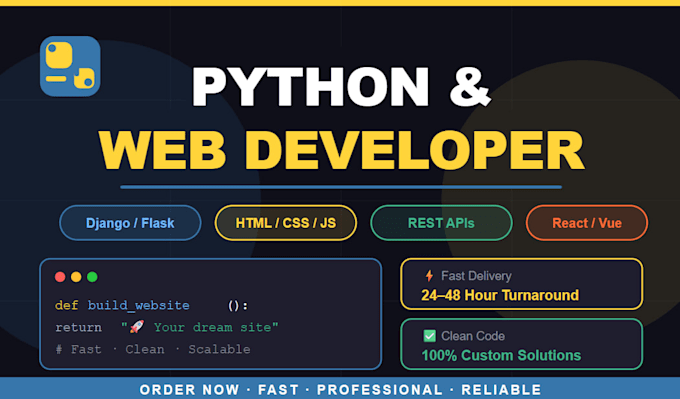The image size is (680, 399).
Task: Click the WEB DEVELOPER yellow headline
Action: [x=341, y=150]
